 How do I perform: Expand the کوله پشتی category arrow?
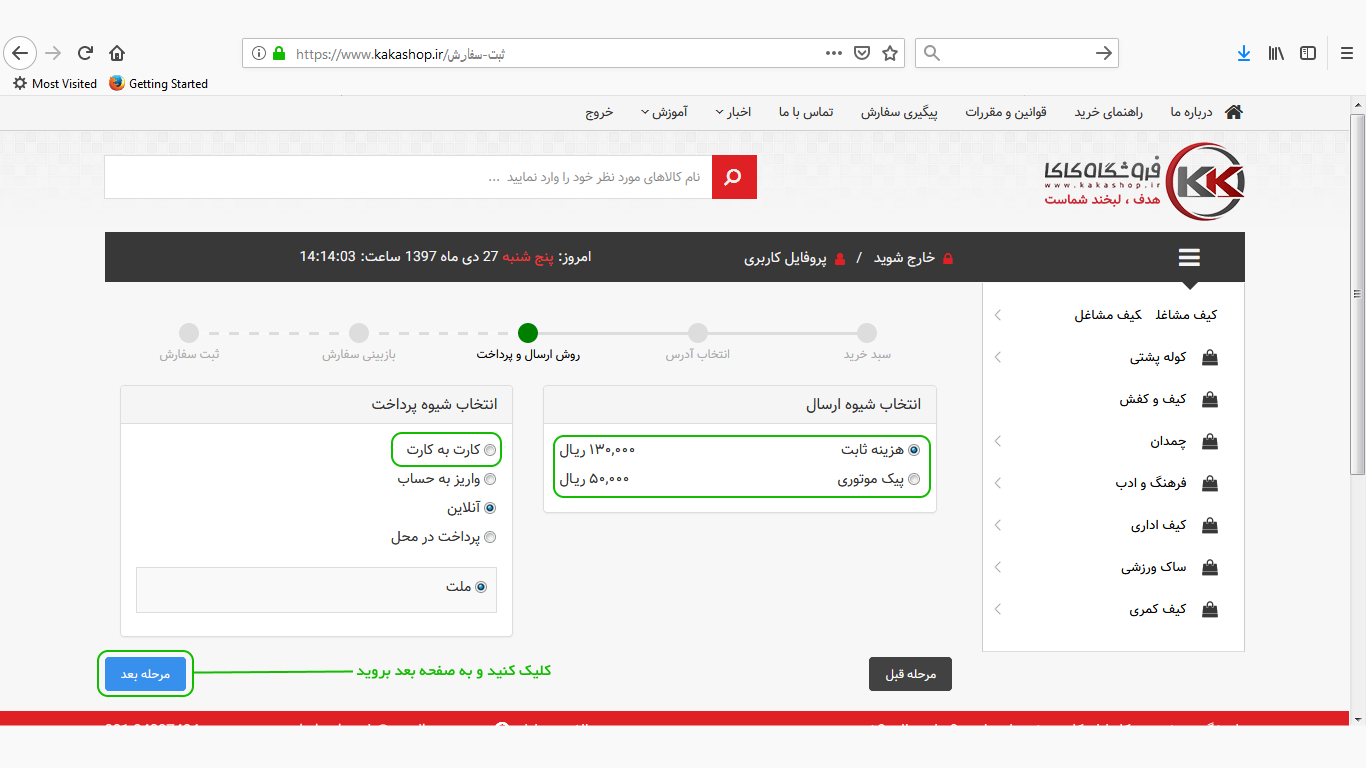(998, 357)
